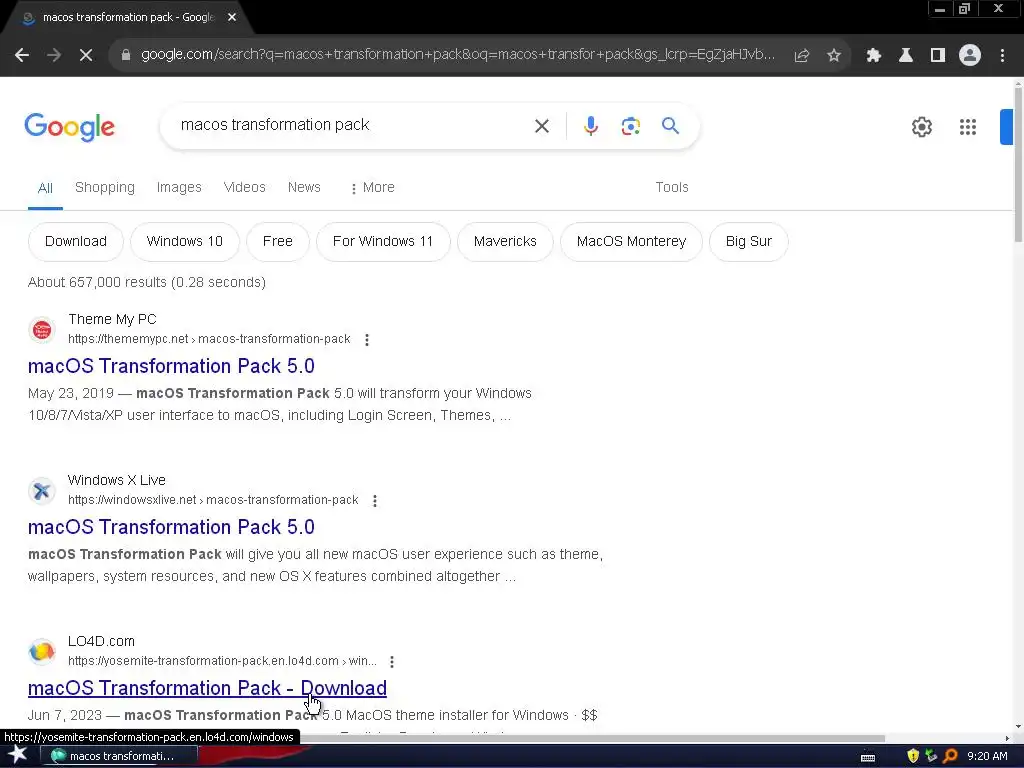The width and height of the screenshot is (1024, 768).
Task: Apply the Download filter chip
Action: coord(76,242)
